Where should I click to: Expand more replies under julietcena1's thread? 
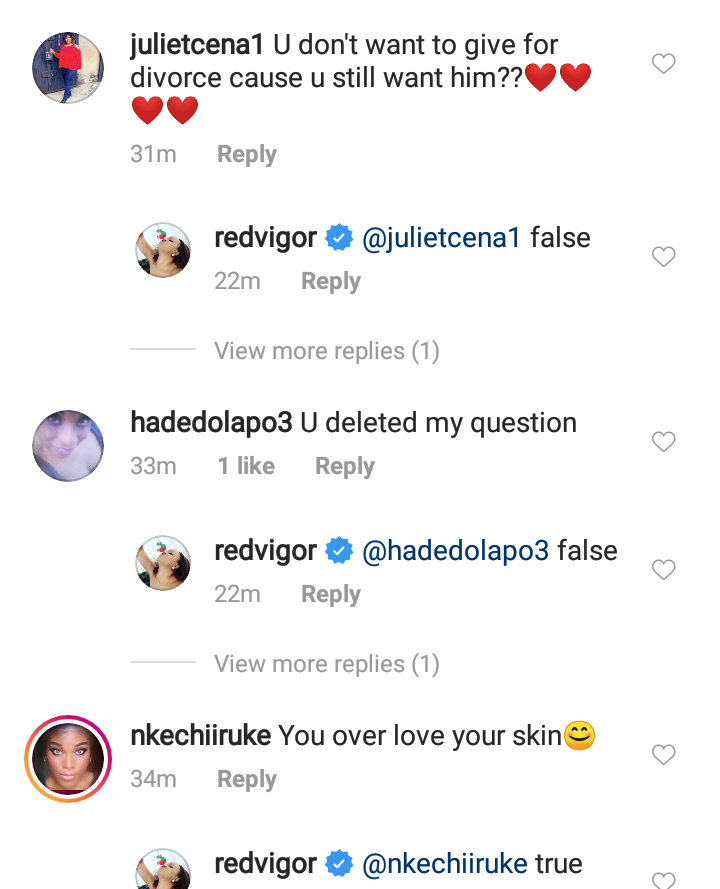326,351
